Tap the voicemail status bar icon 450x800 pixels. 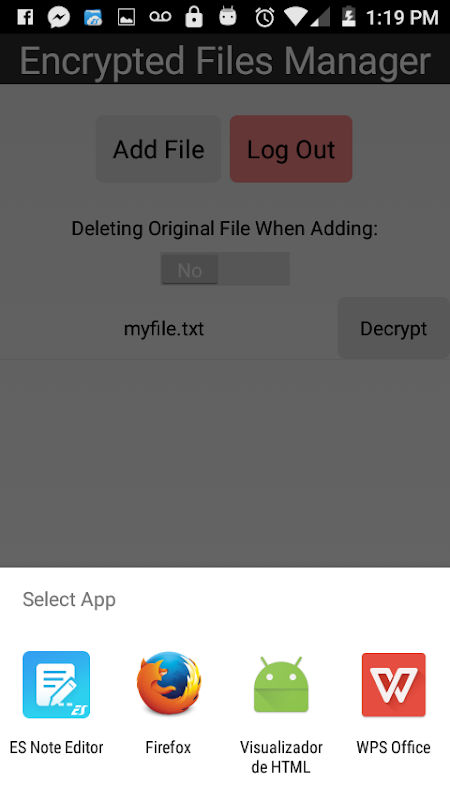tap(160, 17)
